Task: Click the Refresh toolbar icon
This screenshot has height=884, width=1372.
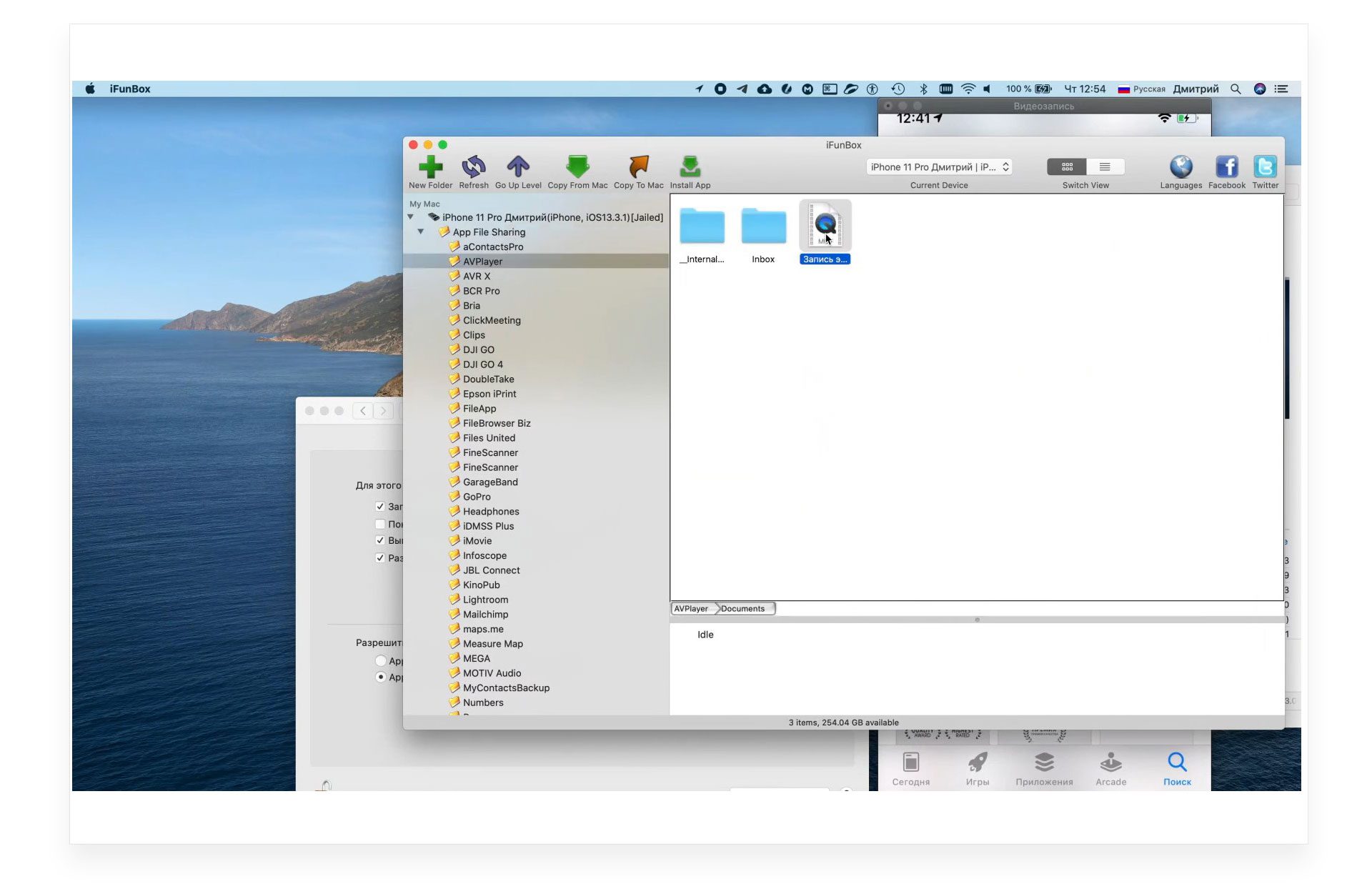Action: [x=473, y=167]
